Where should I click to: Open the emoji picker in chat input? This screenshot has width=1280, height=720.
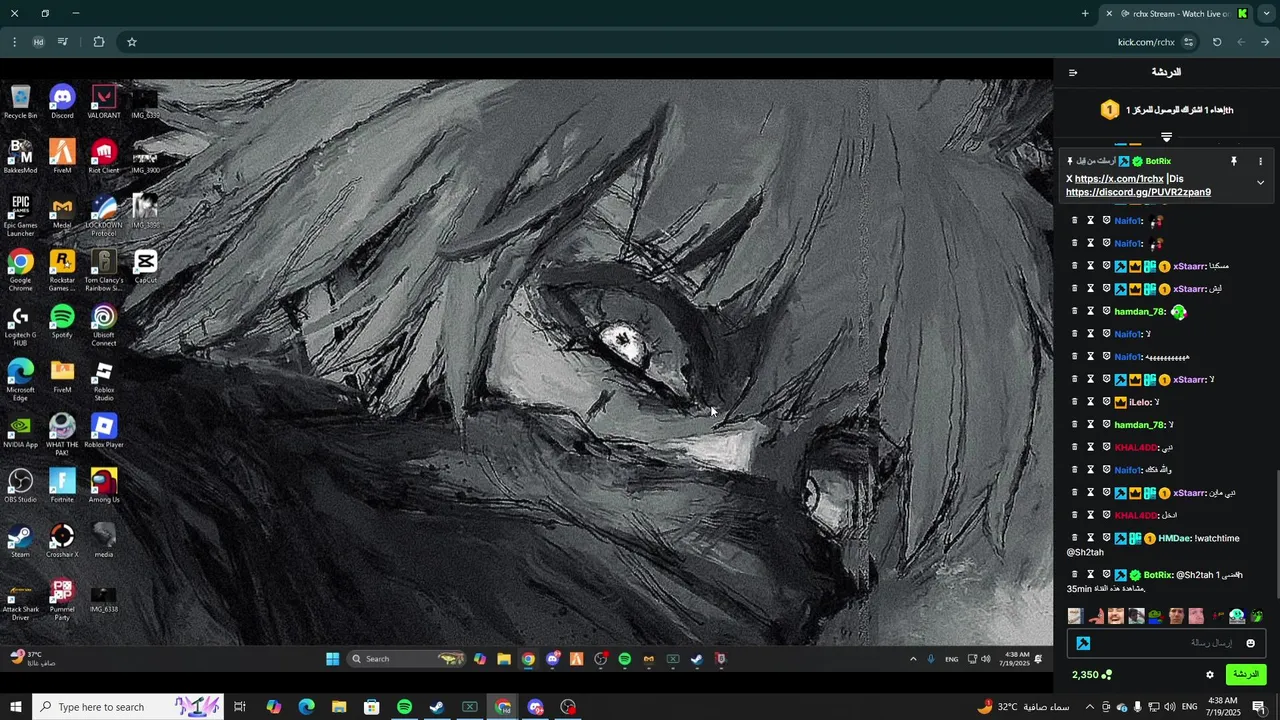pyautogui.click(x=1250, y=643)
